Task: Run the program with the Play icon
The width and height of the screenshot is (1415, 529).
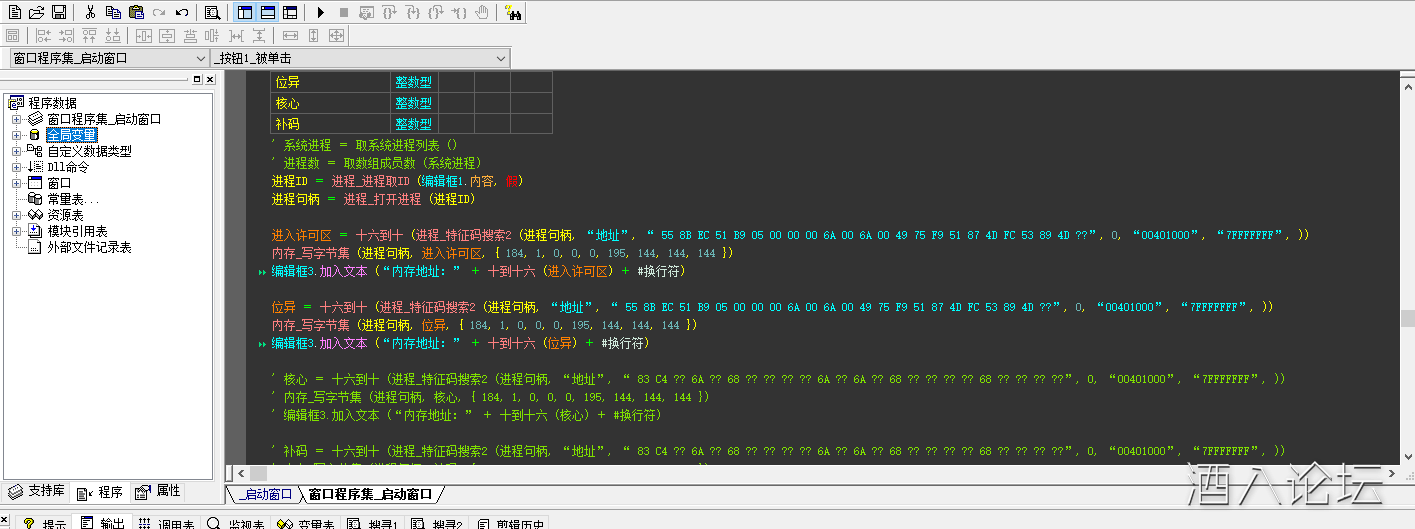Action: point(320,13)
